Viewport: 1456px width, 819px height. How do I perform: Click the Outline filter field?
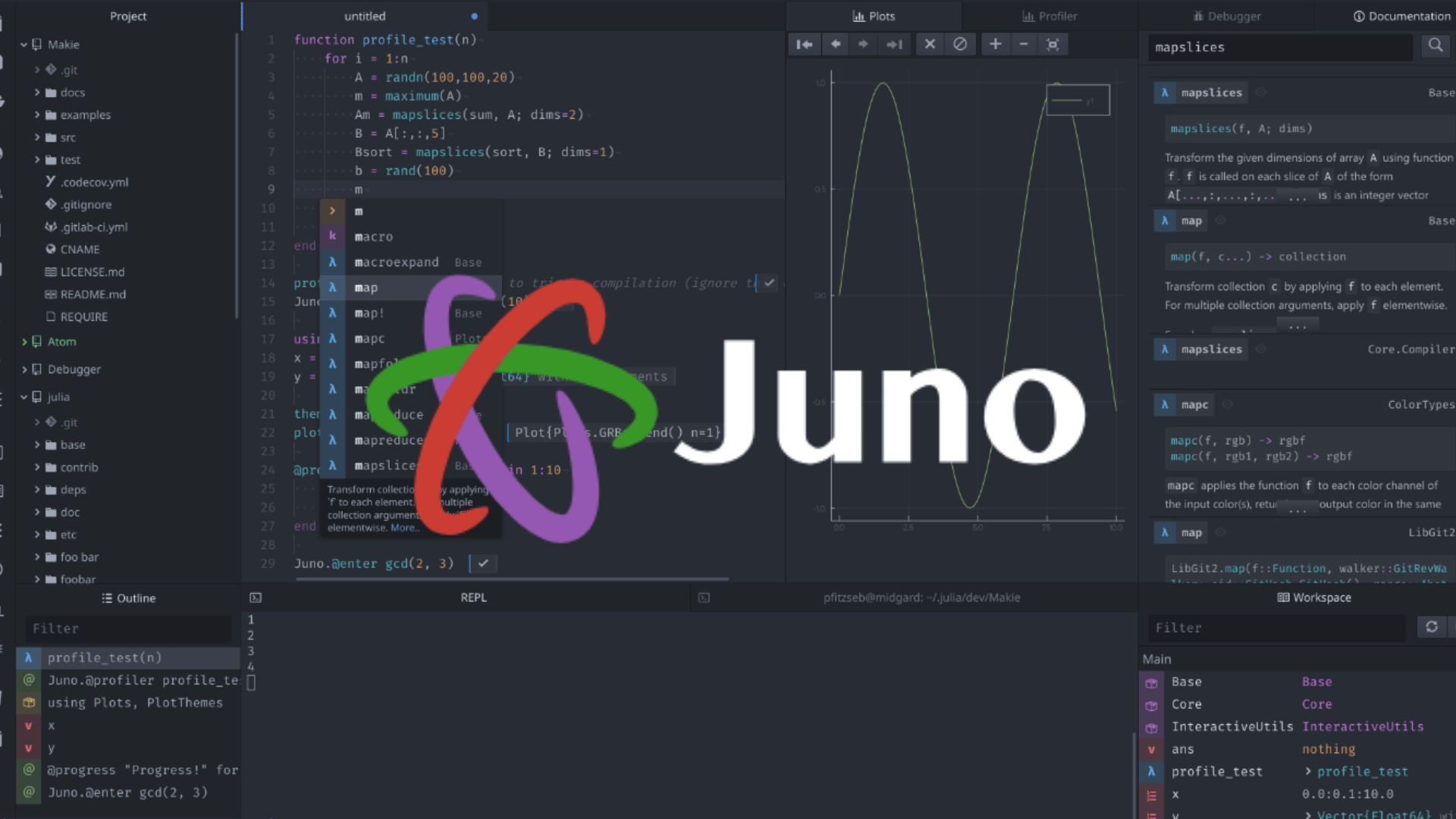click(129, 629)
